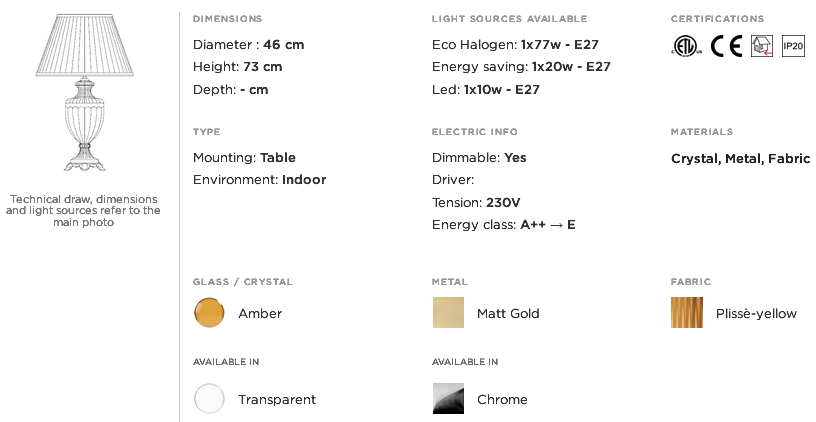The height and width of the screenshot is (422, 816).
Task: Click the Eco Halogen 1x77w light source
Action: pos(515,45)
